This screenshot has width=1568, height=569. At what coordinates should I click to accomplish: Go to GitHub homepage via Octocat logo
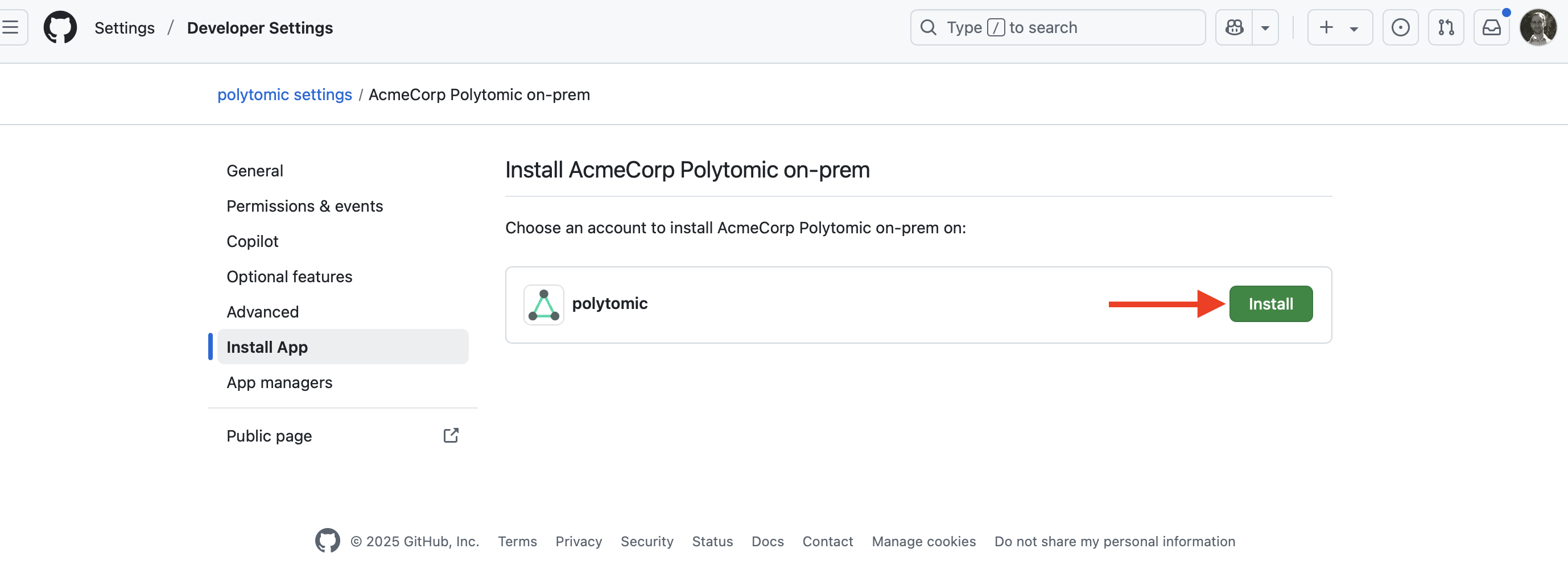pyautogui.click(x=60, y=27)
